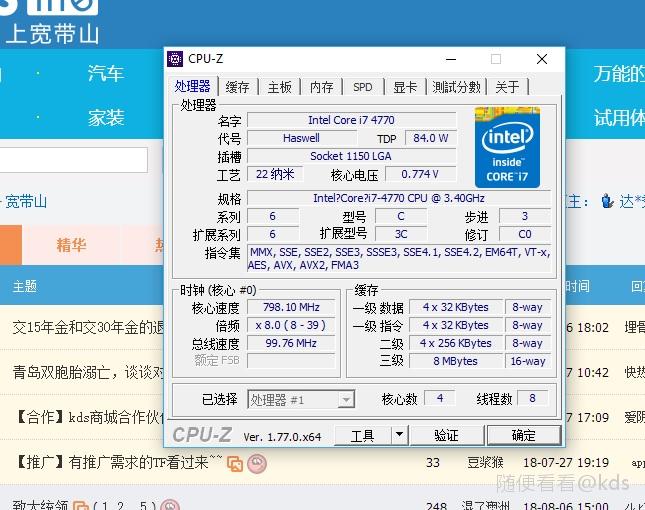Open thread 交15年金和交30年金 in forum list
Screen dimensions: 645x510
tap(88, 328)
